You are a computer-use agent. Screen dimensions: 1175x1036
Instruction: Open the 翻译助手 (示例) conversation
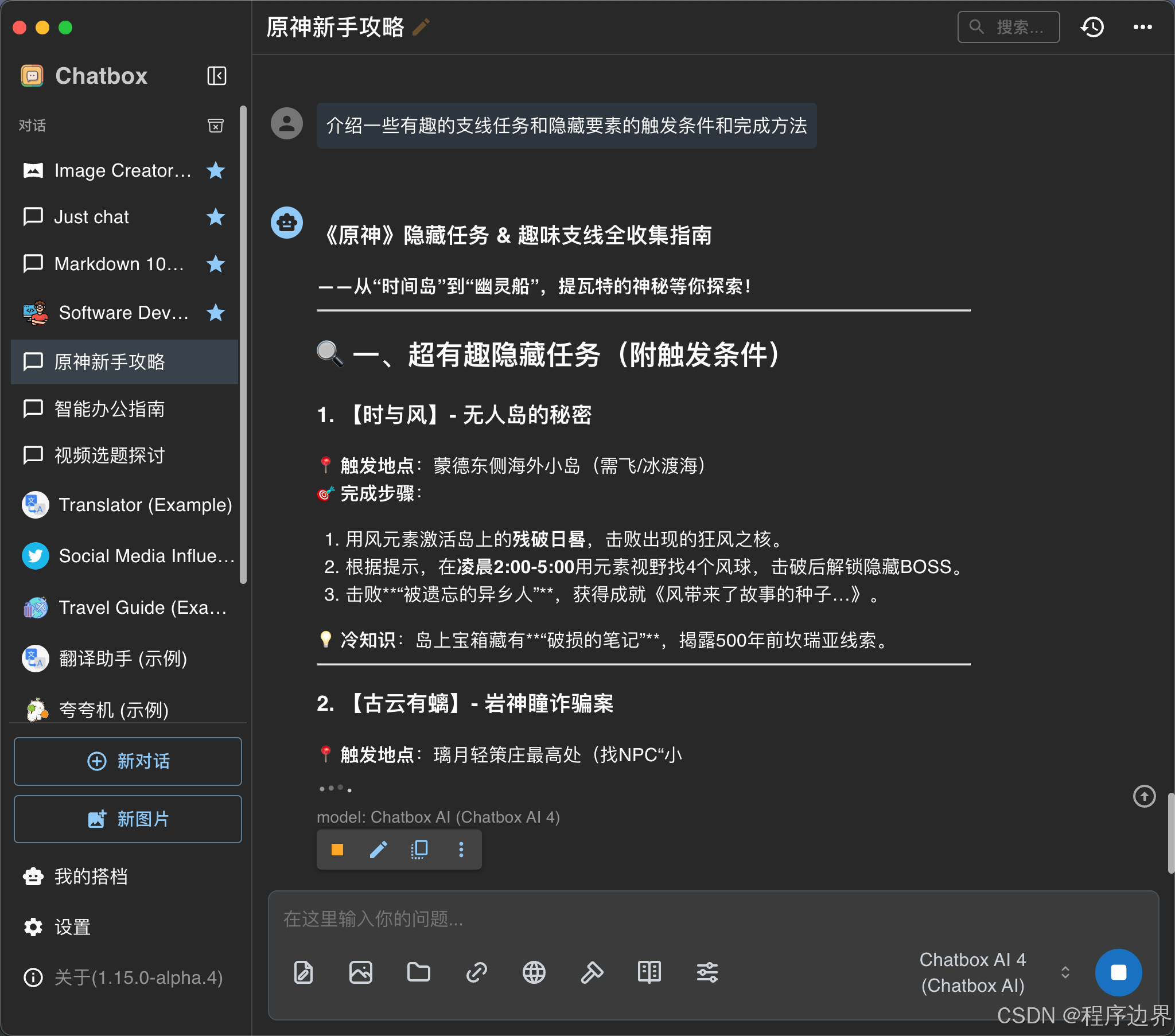(x=124, y=659)
